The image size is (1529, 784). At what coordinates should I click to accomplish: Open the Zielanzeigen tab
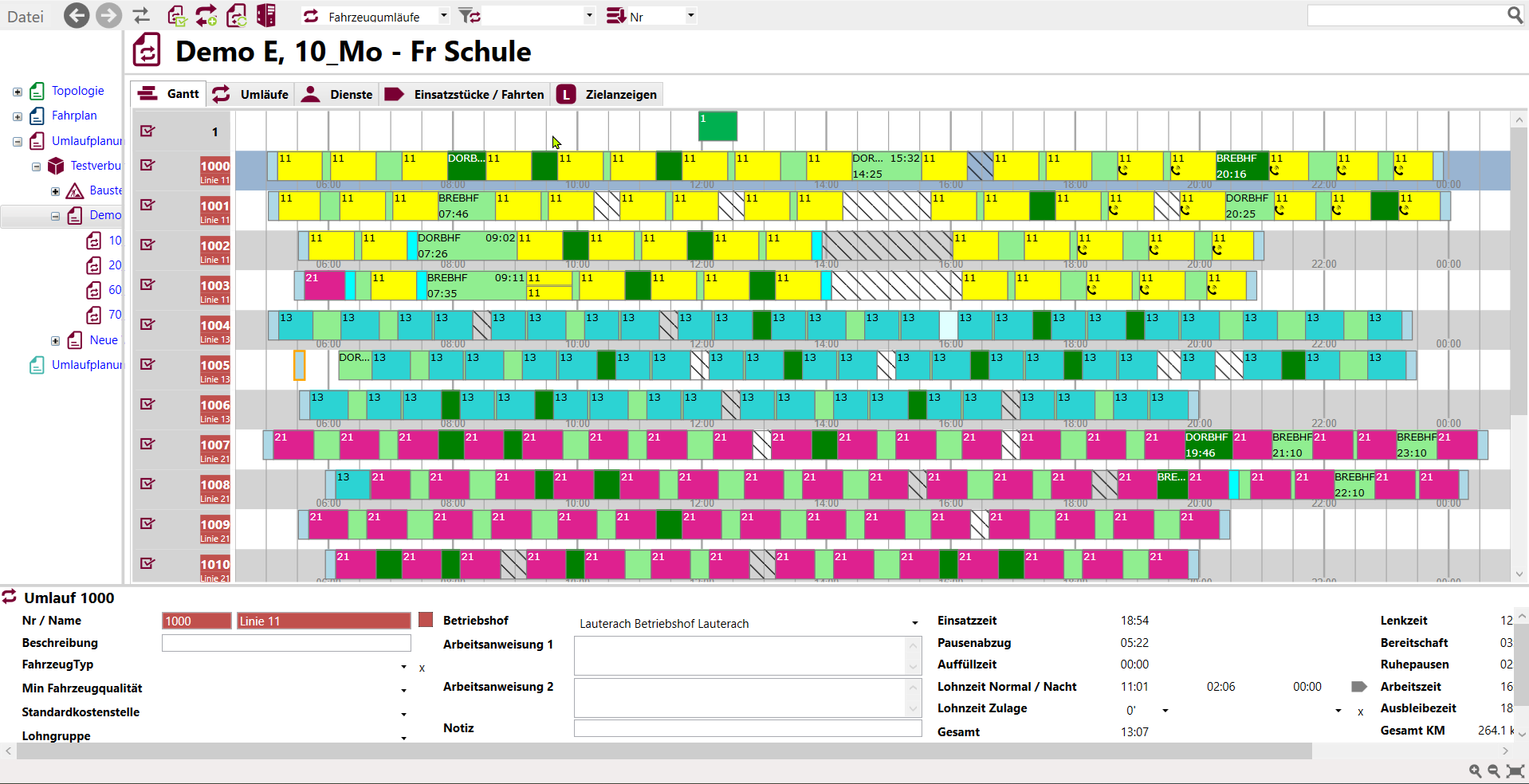pos(607,94)
